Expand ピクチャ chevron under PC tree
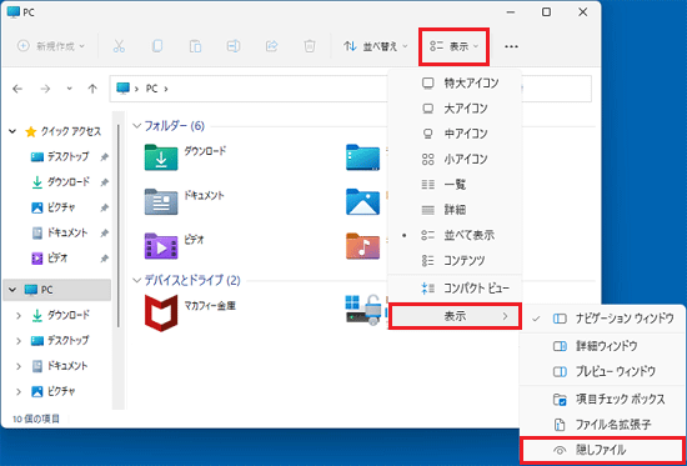This screenshot has width=687, height=466. [x=18, y=392]
